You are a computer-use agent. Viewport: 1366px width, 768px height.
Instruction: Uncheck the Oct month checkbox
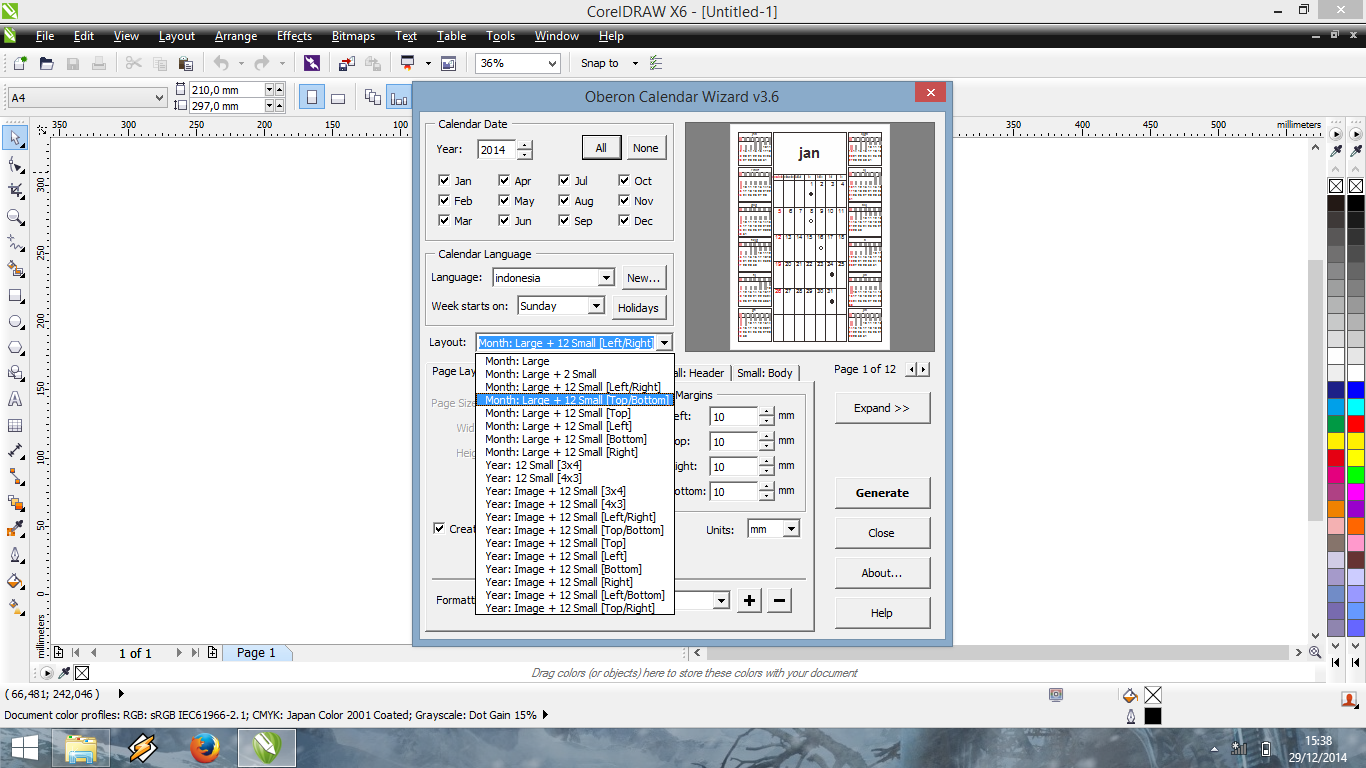click(624, 180)
